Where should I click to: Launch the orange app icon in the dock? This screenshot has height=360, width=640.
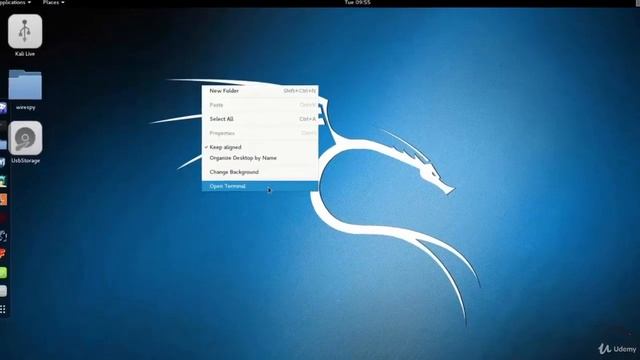(x=3, y=200)
